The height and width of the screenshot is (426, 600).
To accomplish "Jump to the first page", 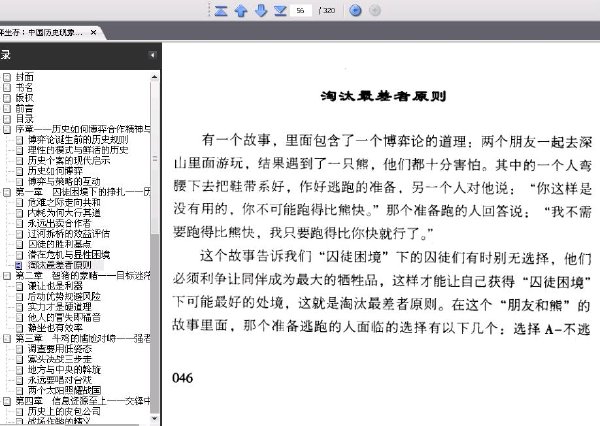I will pos(221,10).
